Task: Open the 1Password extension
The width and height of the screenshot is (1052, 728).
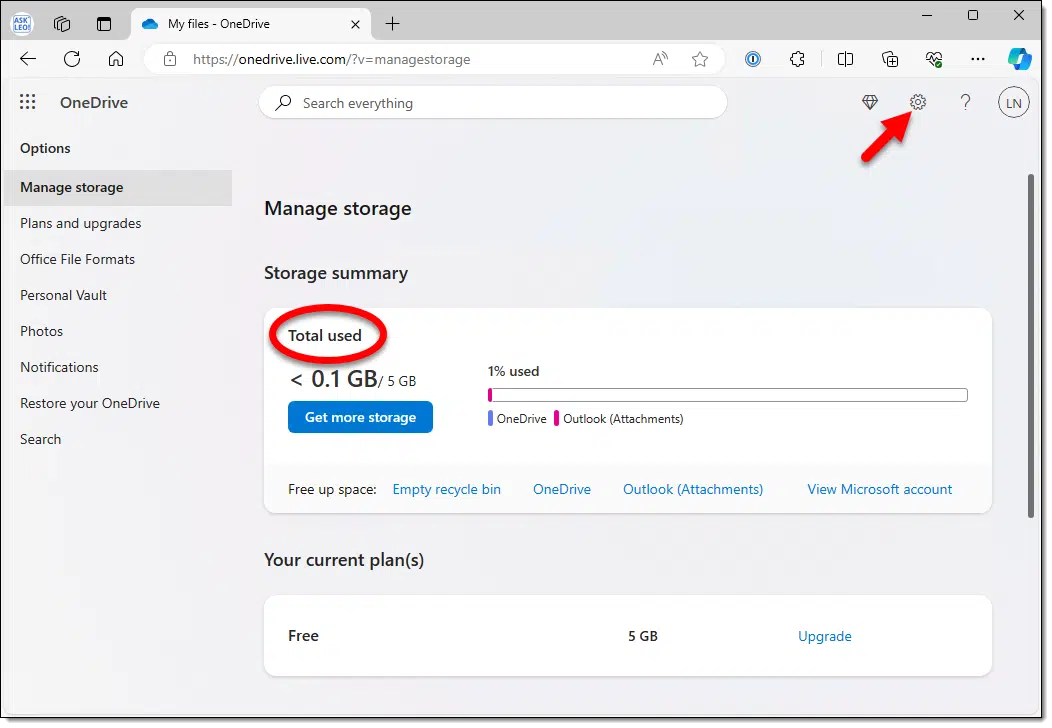Action: [x=753, y=59]
